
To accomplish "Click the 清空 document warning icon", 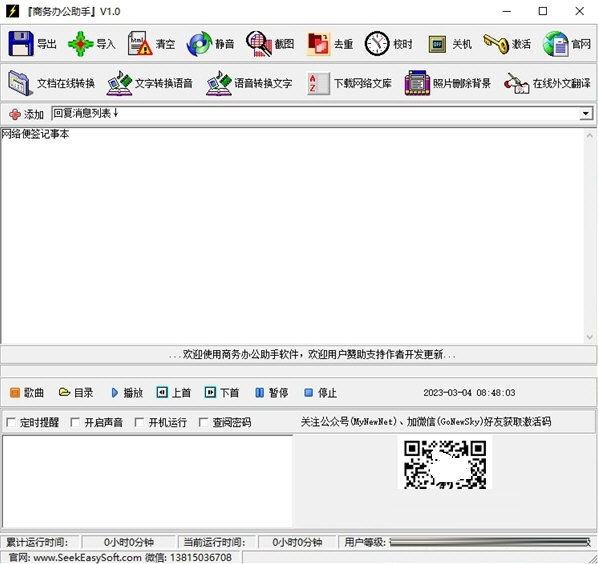I will (140, 44).
